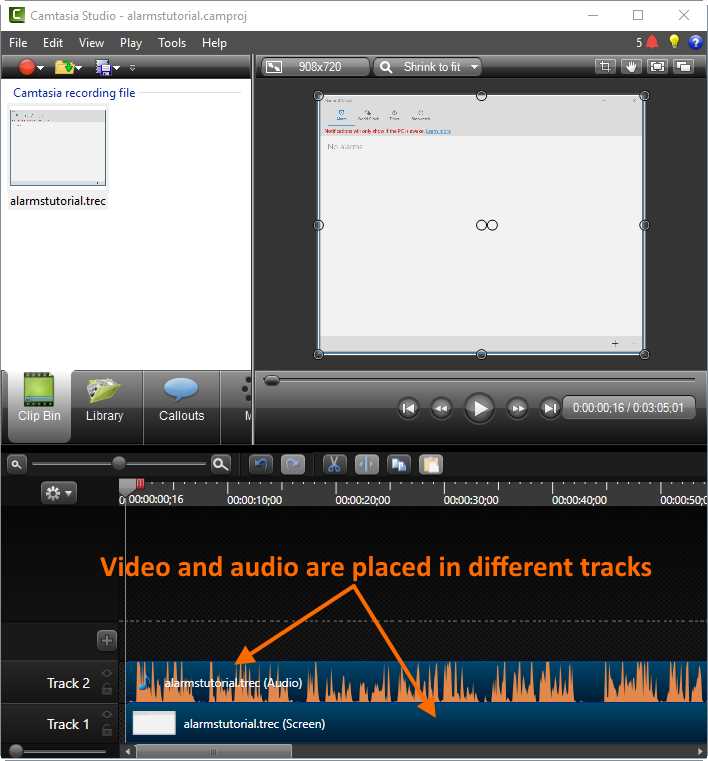This screenshot has width=708, height=761.
Task: Open the Help menu
Action: coord(214,43)
